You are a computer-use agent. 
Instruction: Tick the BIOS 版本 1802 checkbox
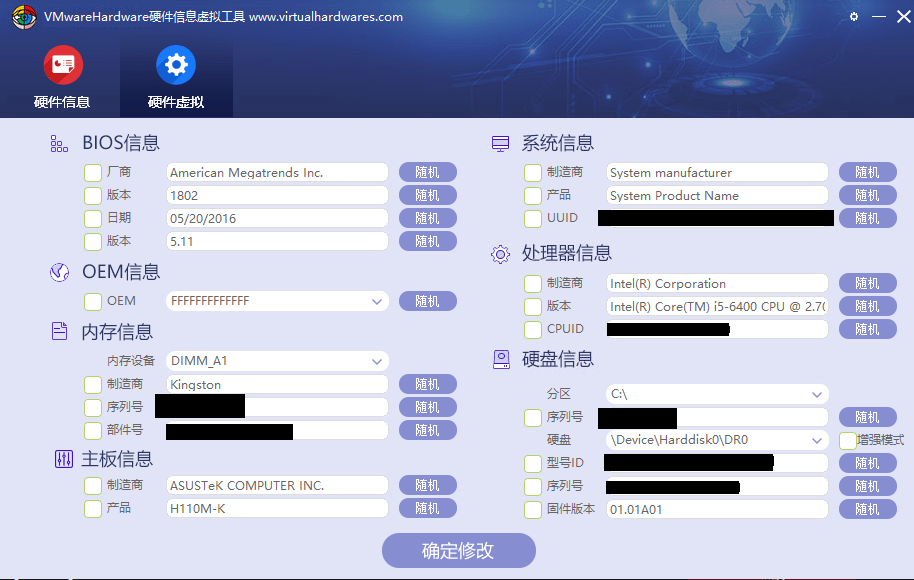point(93,196)
